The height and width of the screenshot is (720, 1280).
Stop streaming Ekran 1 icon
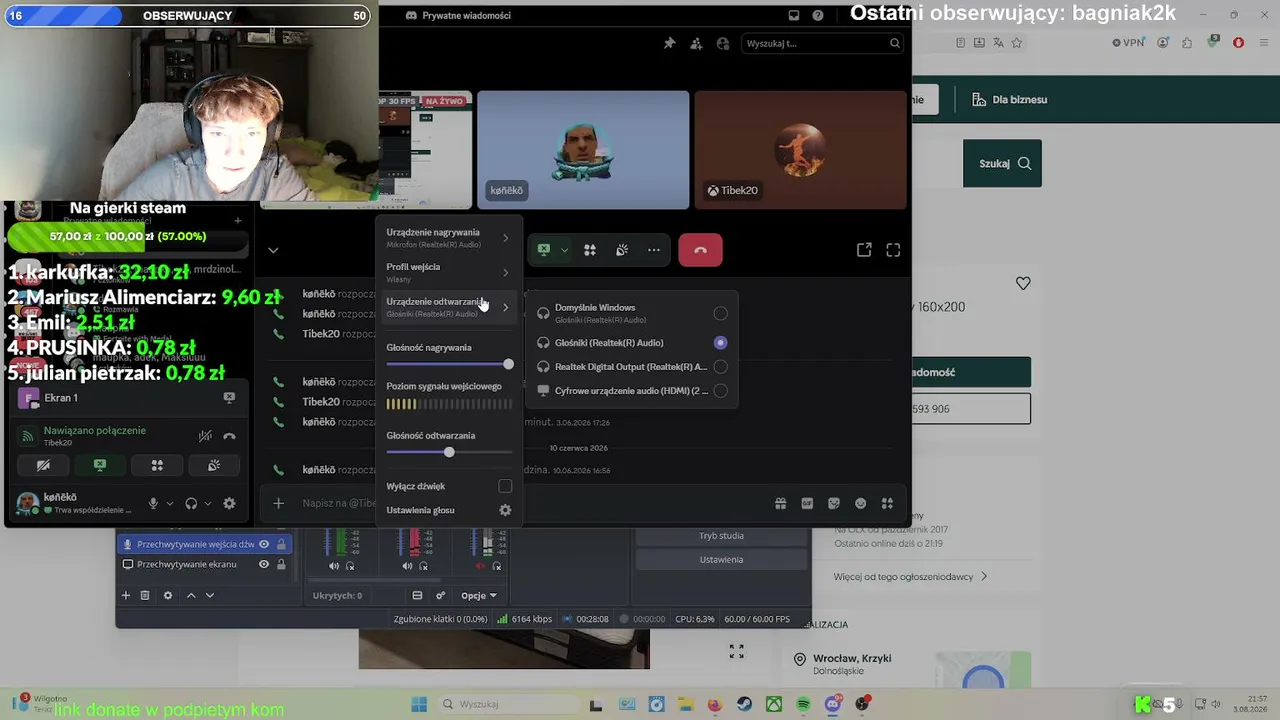[x=229, y=397]
